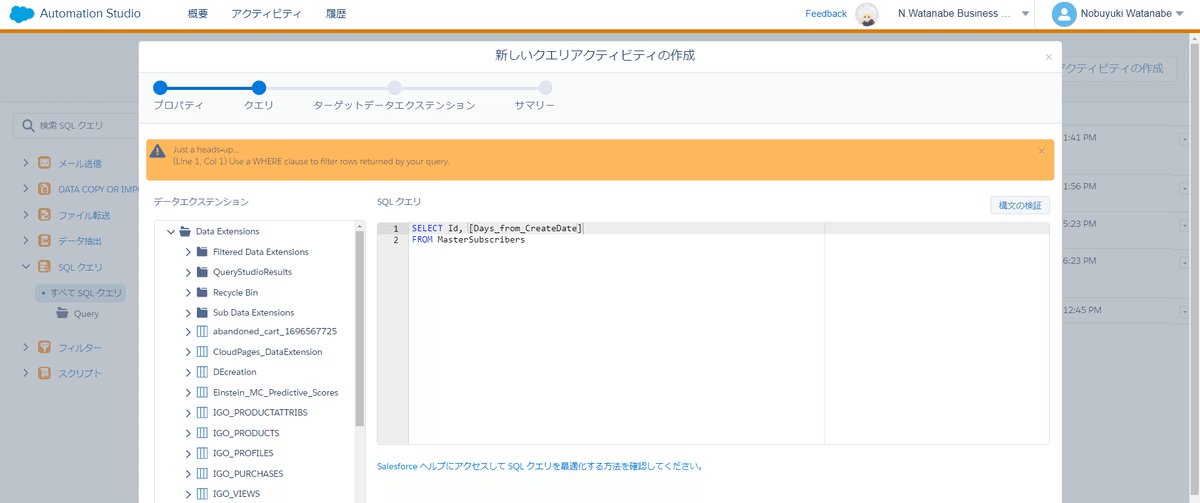
Task: Click the DATA COPY OR IMPORT icon
Action: tap(44, 188)
